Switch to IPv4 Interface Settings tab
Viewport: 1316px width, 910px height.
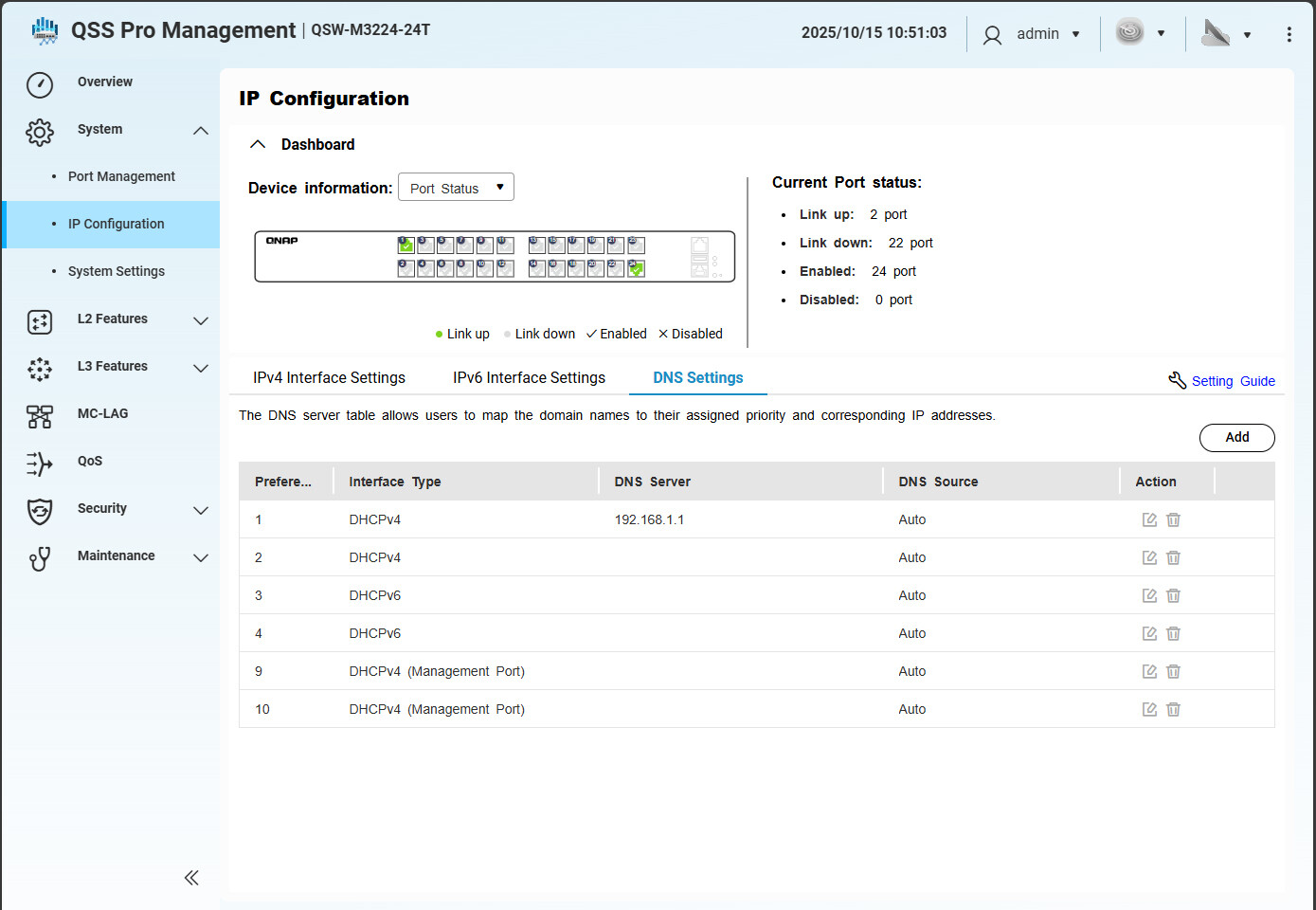329,377
